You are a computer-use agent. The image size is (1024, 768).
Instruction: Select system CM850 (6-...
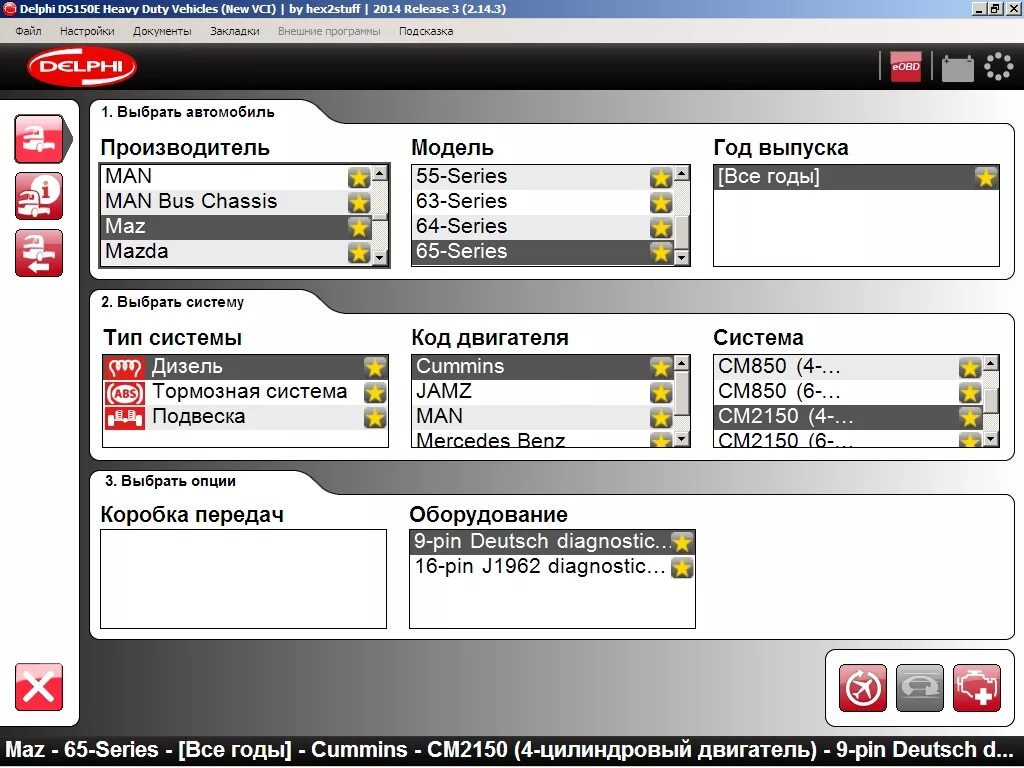tap(848, 391)
